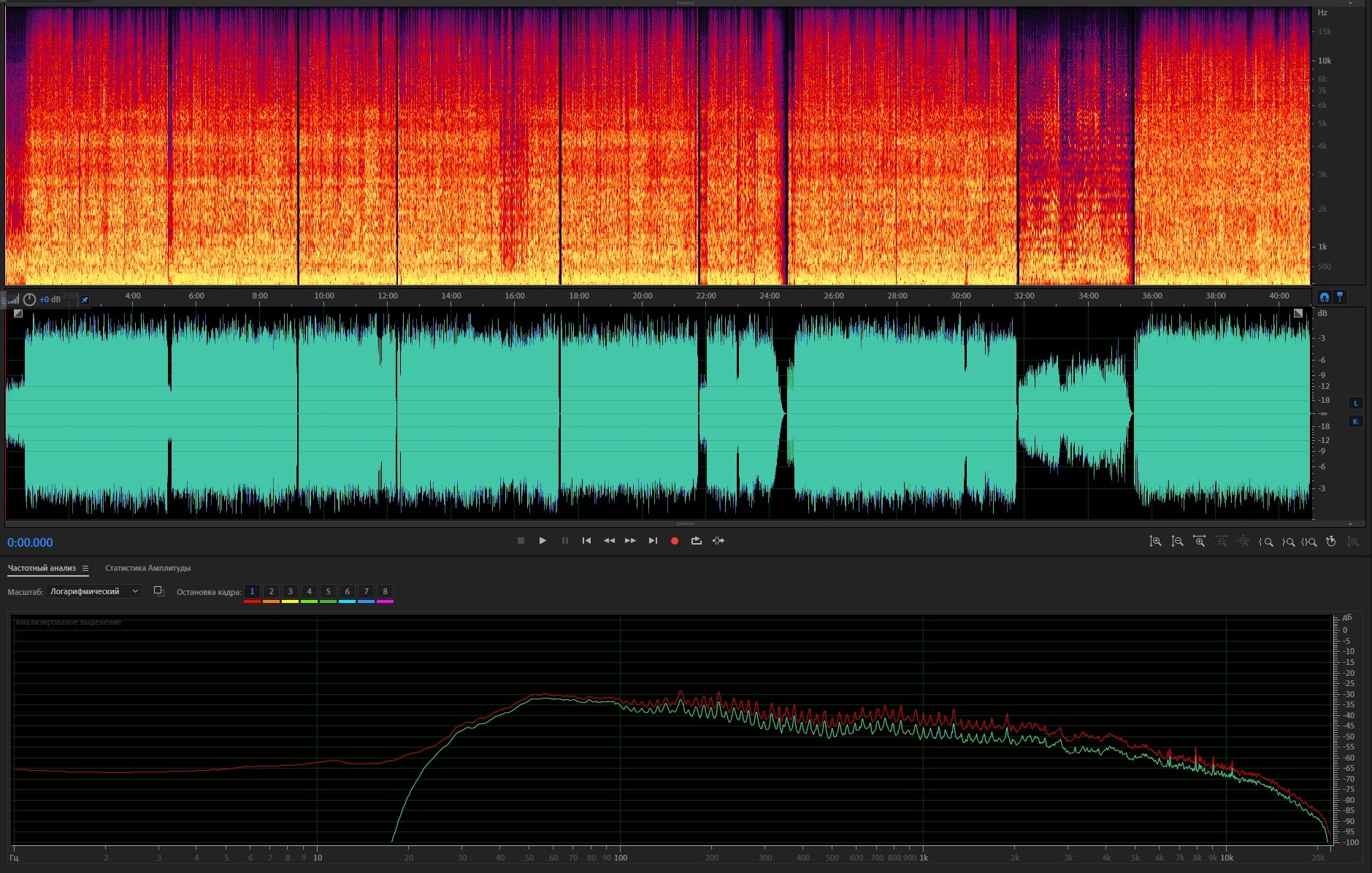Click the Zoom in time icon
This screenshot has width=1372, height=873.
[1199, 542]
